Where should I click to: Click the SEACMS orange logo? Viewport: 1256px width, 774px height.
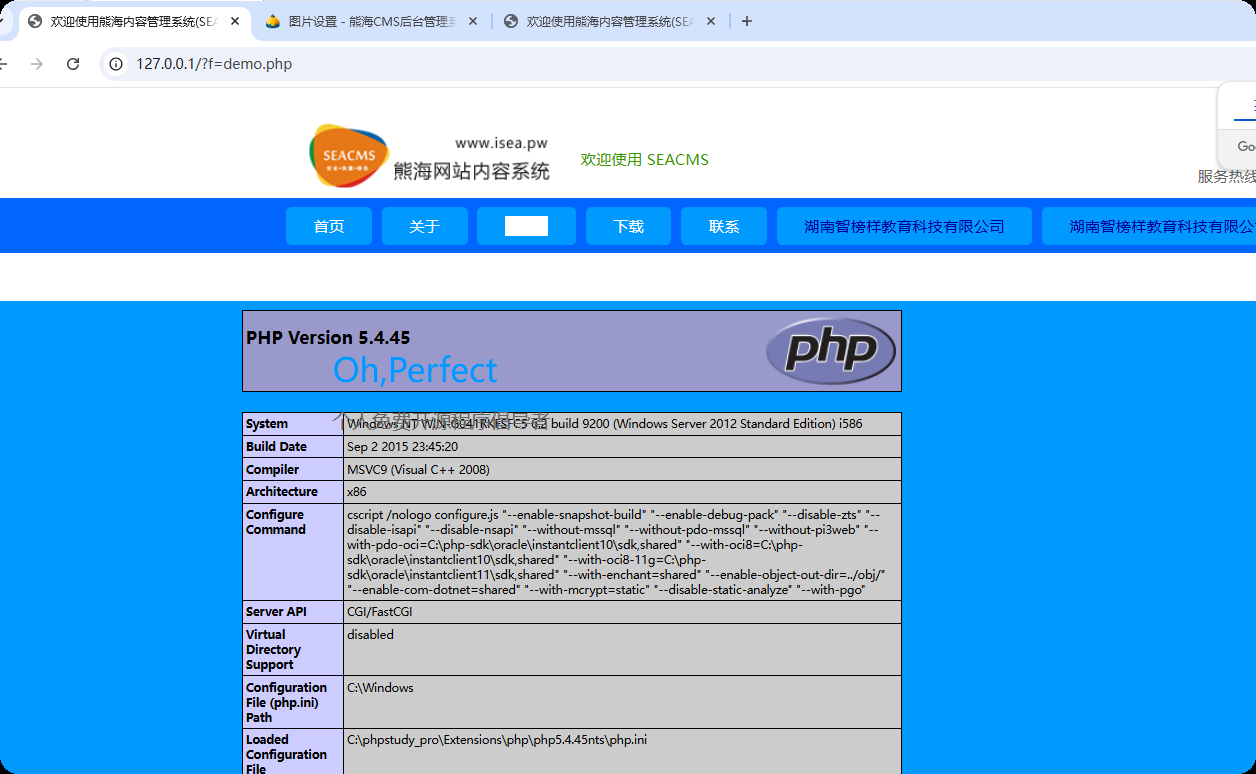(x=348, y=155)
